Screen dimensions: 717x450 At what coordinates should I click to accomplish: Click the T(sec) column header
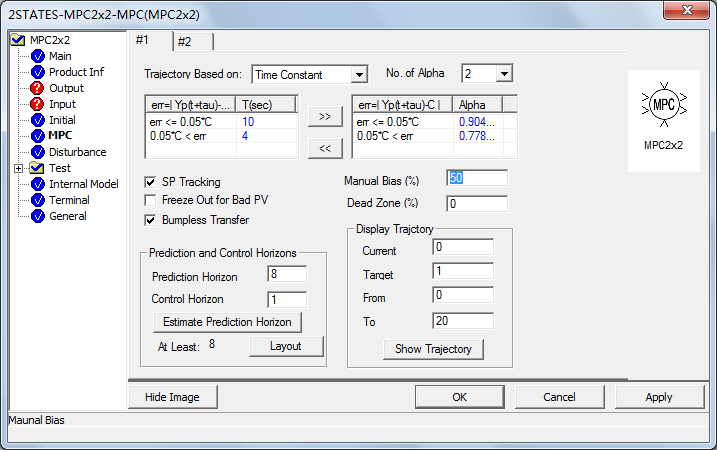266,105
